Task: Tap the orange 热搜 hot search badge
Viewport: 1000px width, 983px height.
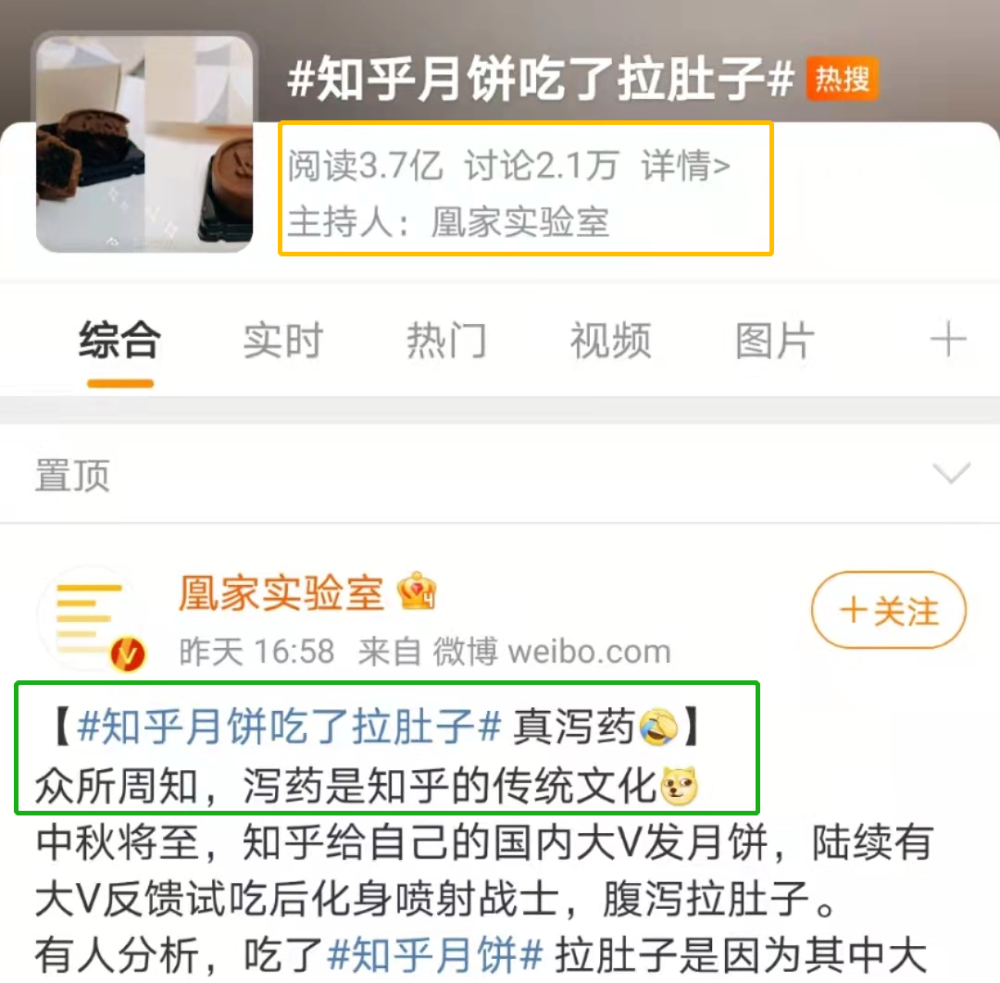Action: click(x=842, y=79)
